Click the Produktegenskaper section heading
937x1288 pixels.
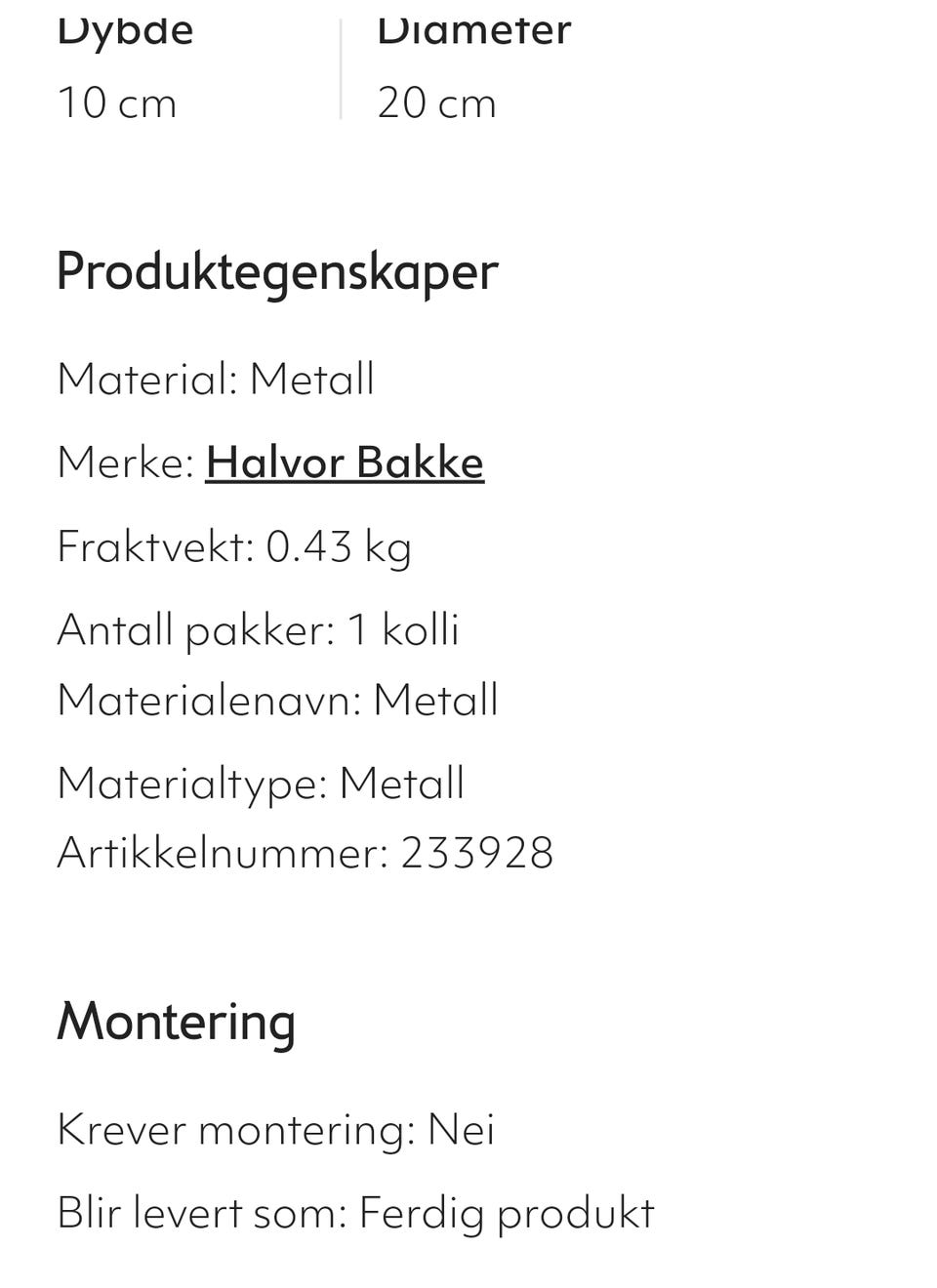click(277, 270)
